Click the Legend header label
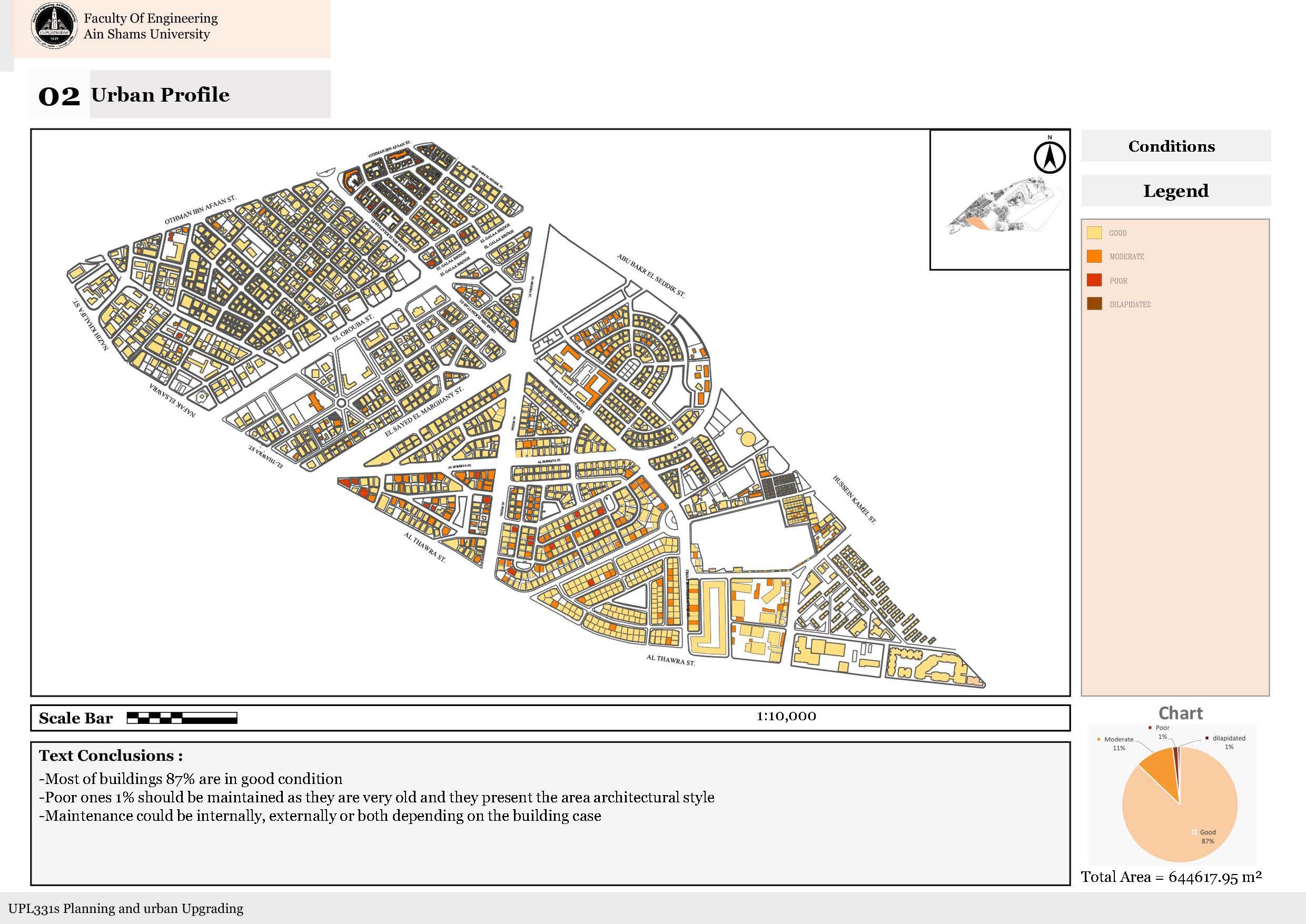 coord(1176,191)
